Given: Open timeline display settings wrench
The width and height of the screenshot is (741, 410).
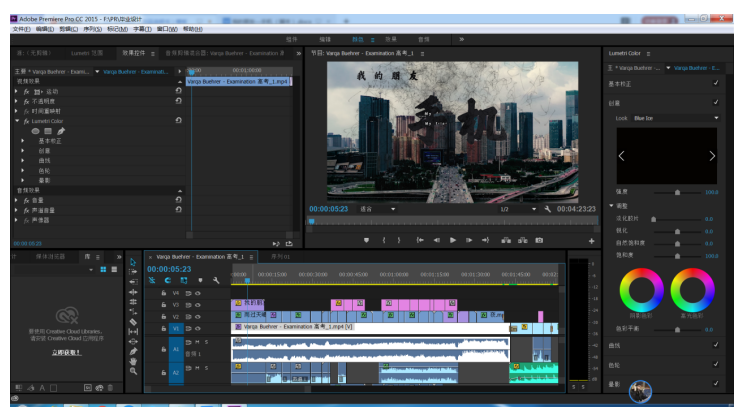Looking at the screenshot, I should coord(216,281).
